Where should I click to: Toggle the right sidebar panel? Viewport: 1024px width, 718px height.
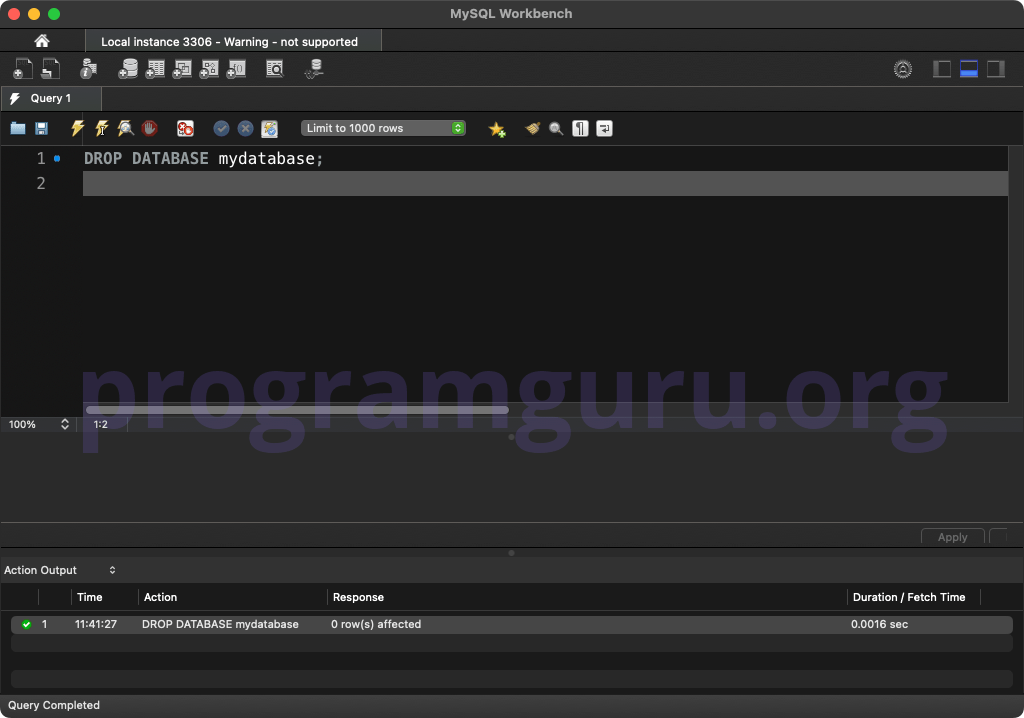point(995,69)
